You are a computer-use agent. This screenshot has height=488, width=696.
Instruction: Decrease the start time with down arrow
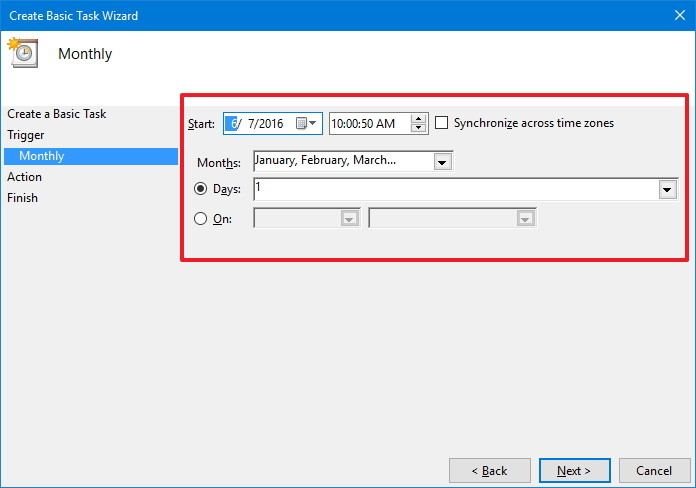tap(418, 128)
